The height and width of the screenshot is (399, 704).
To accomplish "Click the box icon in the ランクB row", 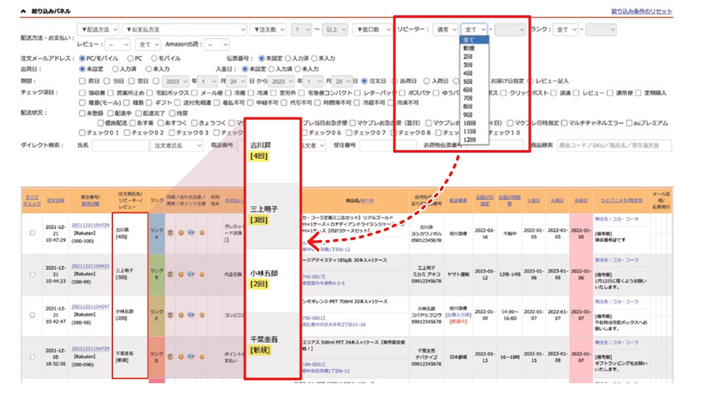I will pos(171,274).
